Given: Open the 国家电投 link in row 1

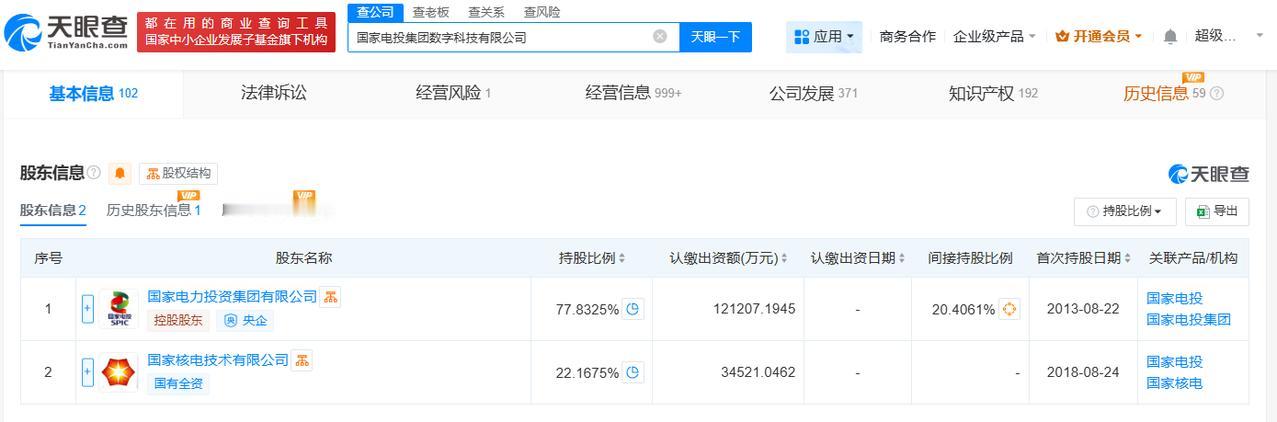Looking at the screenshot, I should [1174, 298].
